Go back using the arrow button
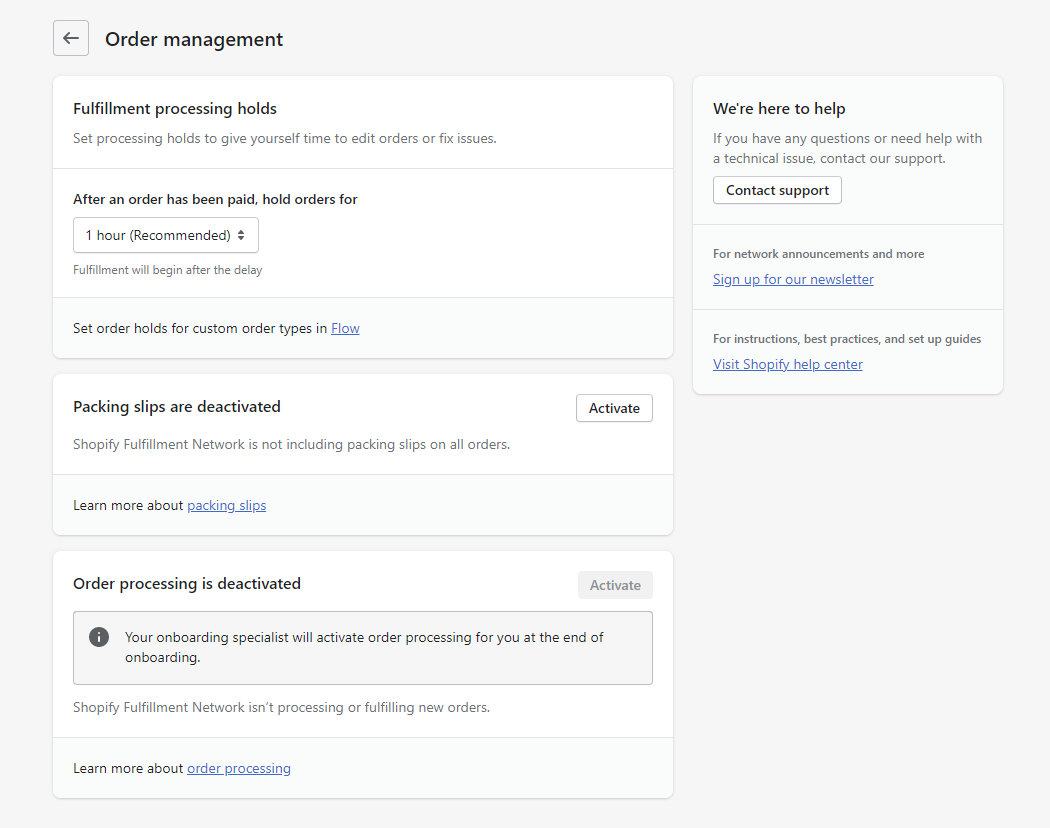Image resolution: width=1050 pixels, height=828 pixels. (x=71, y=38)
